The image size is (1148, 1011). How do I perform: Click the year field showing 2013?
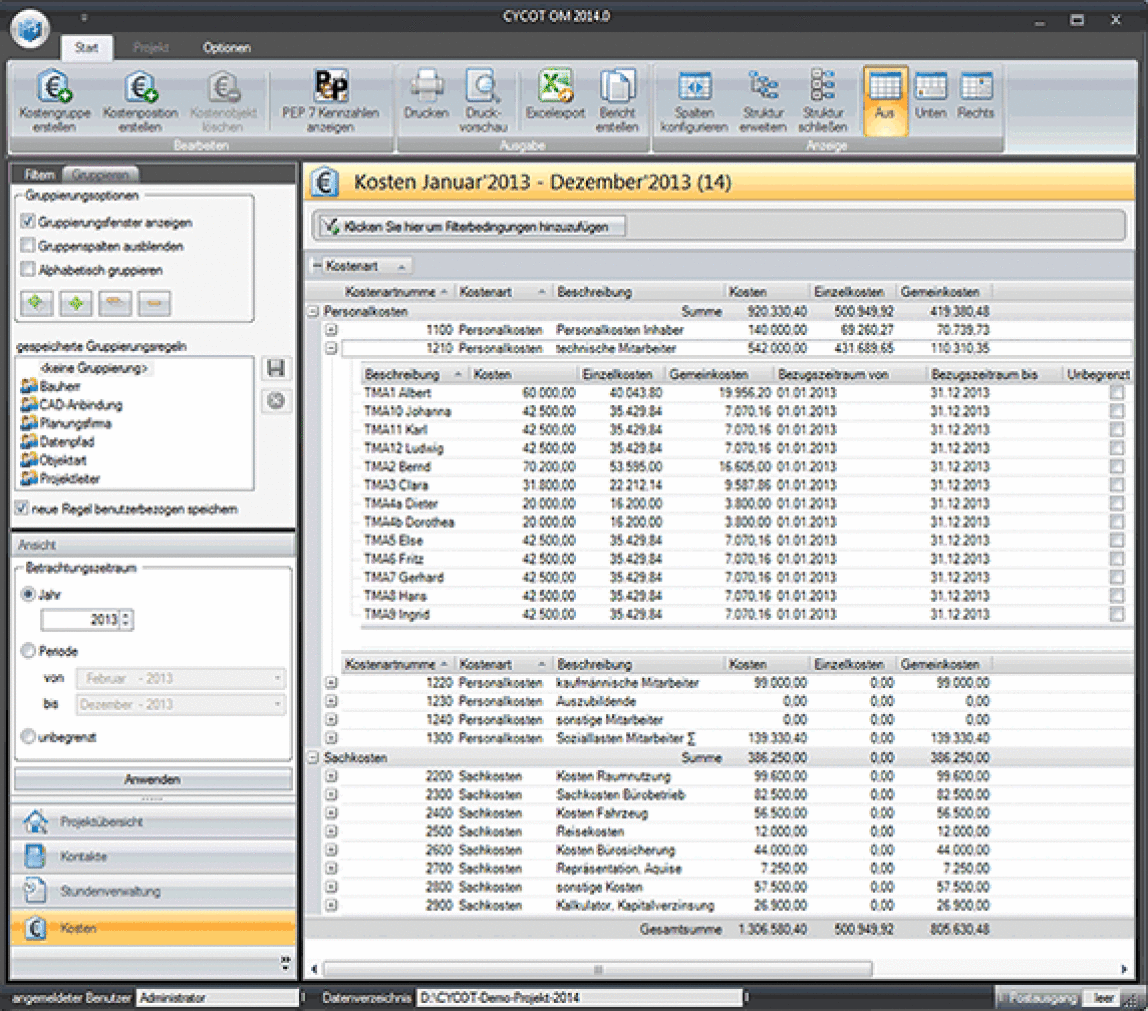80,619
